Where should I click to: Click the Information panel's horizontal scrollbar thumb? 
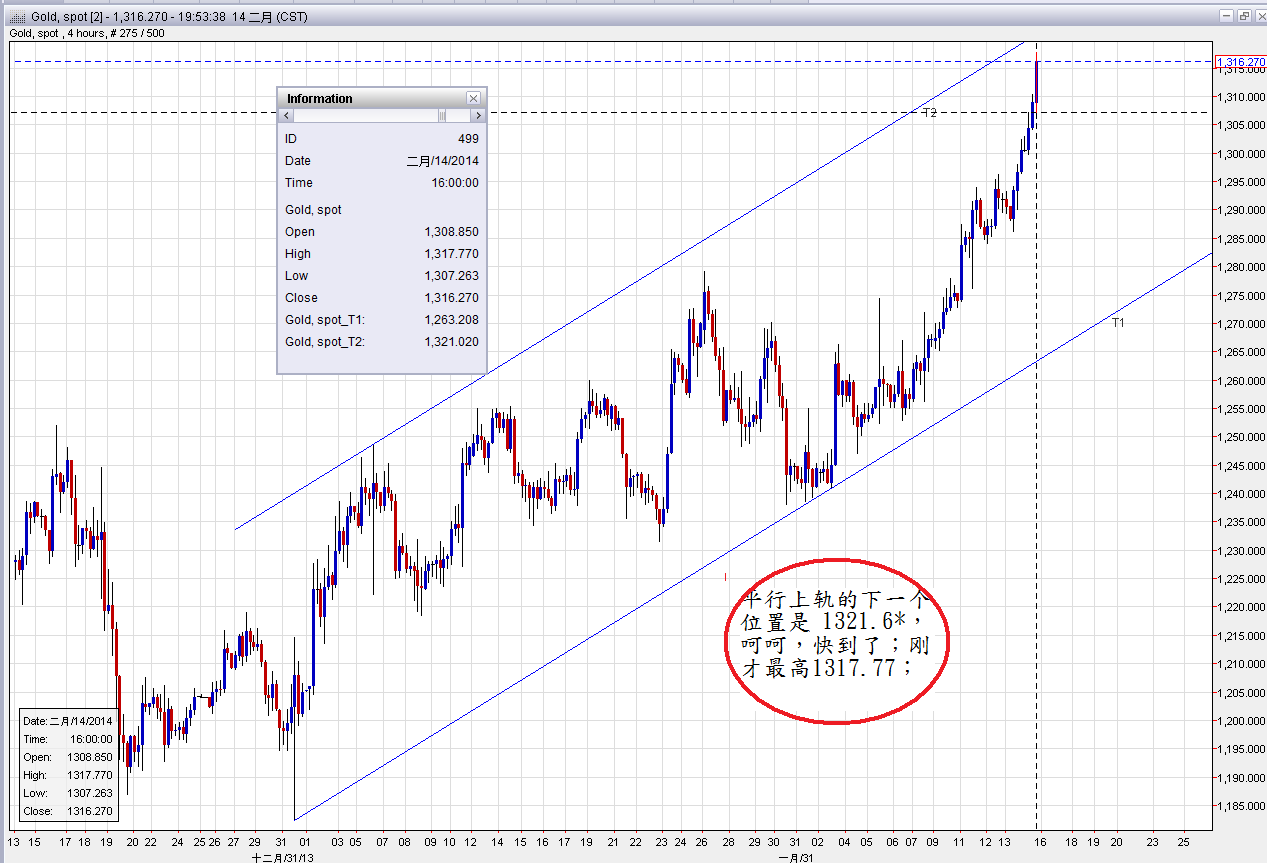(442, 116)
